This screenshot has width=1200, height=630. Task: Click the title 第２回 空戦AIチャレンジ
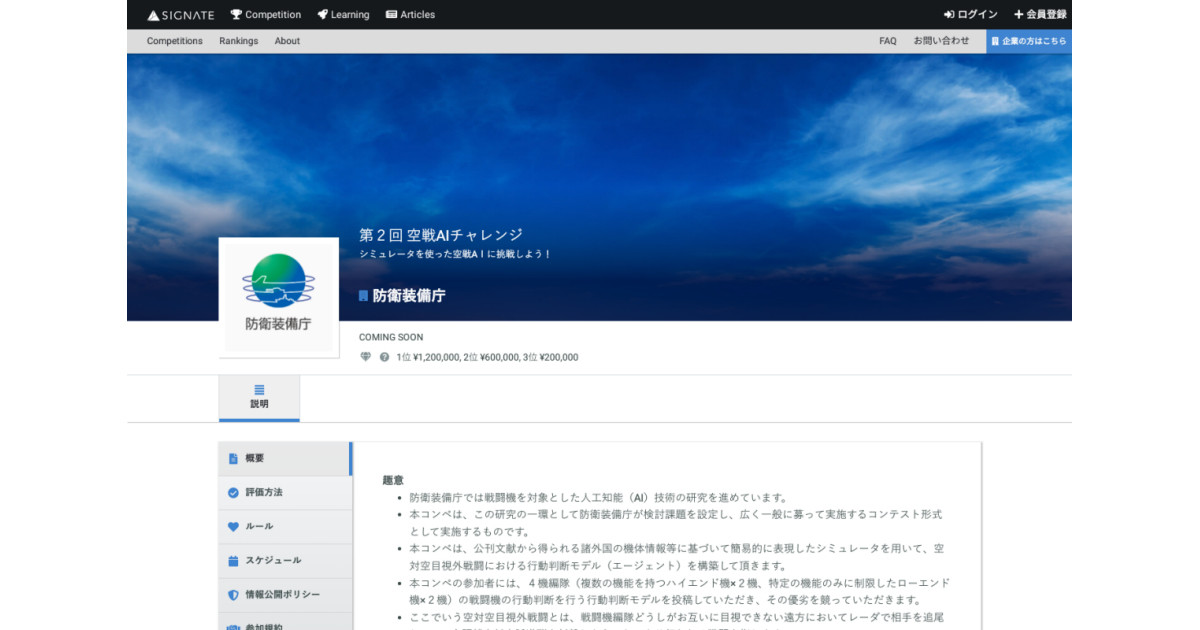[x=441, y=235]
